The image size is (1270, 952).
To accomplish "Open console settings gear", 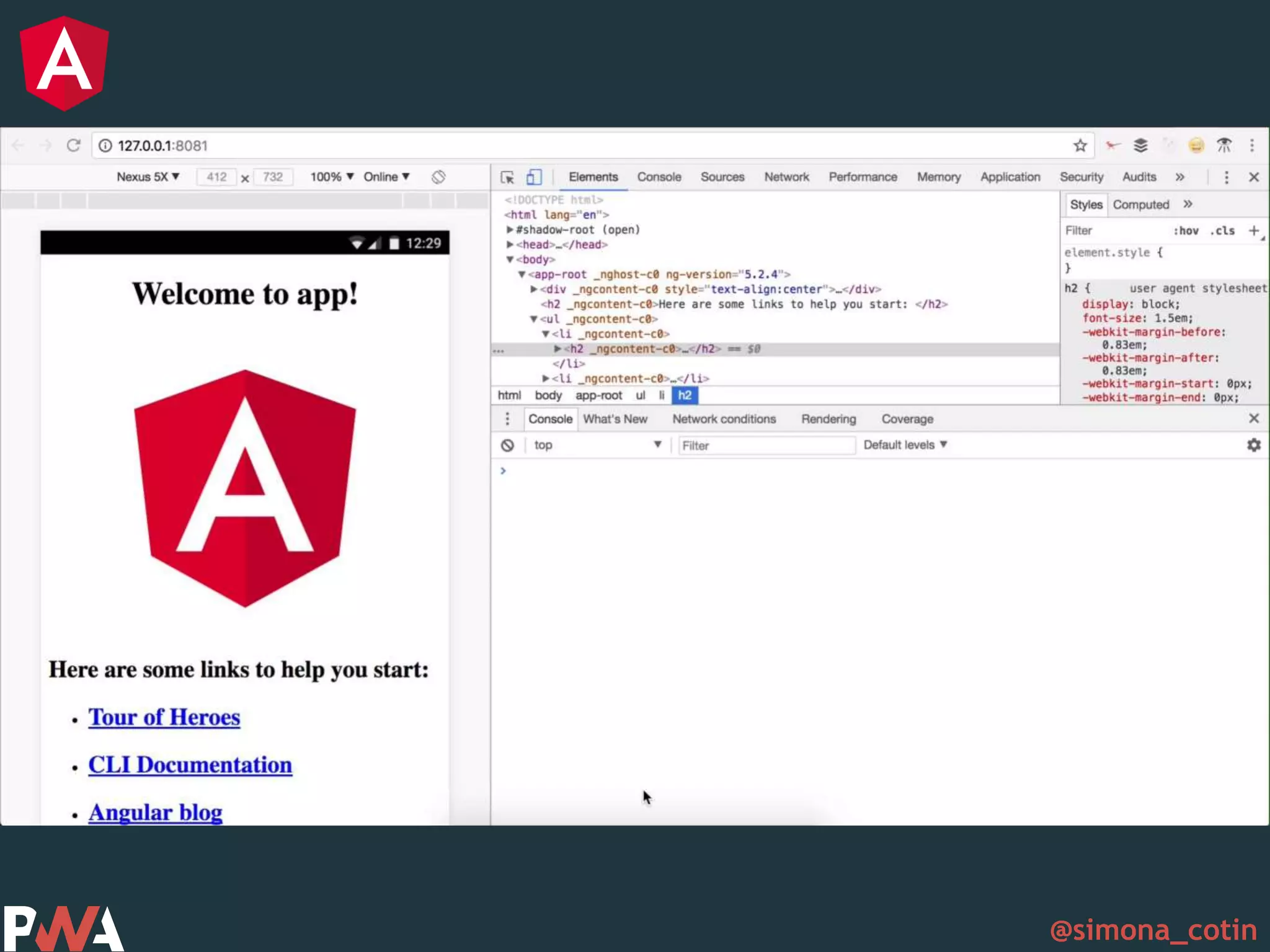I will point(1253,445).
